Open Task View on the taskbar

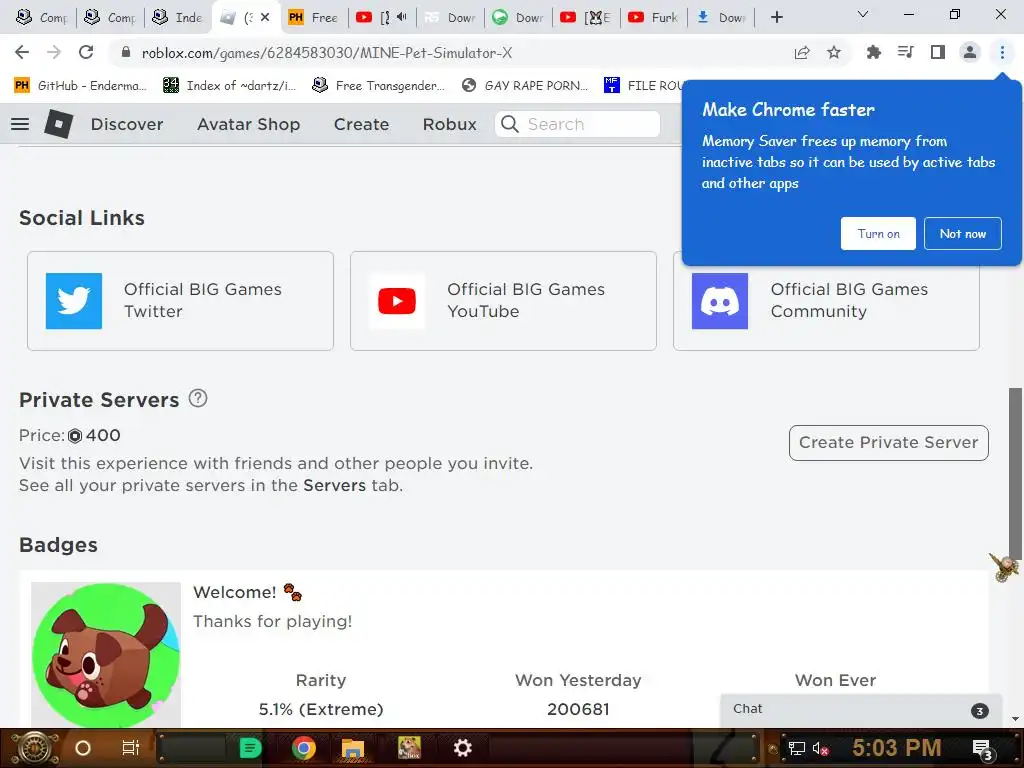click(131, 748)
